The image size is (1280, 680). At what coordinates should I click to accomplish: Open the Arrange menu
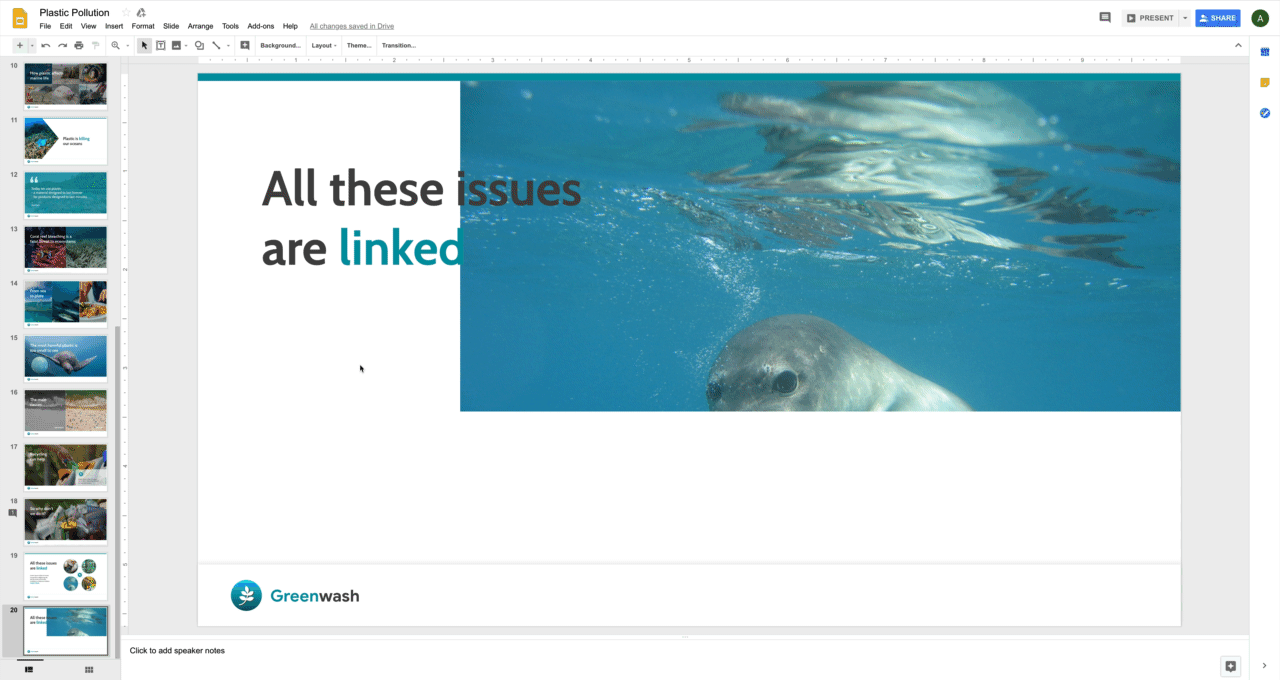201,26
